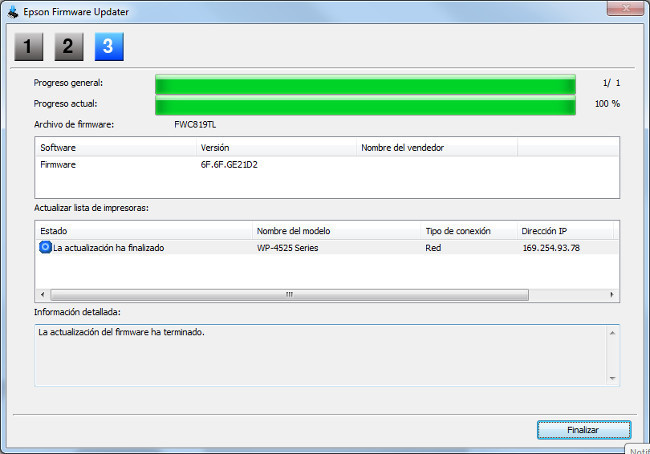Image resolution: width=650 pixels, height=454 pixels.
Task: Select the highlighted blue step 3 icon
Action: [109, 46]
